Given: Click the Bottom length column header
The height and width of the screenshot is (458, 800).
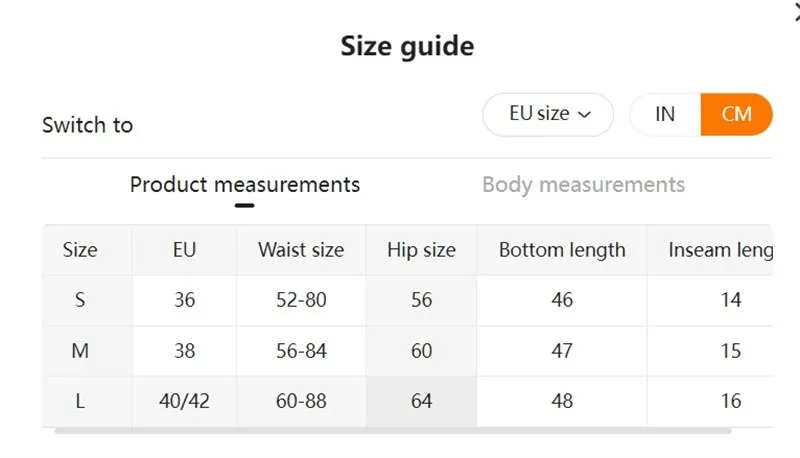Looking at the screenshot, I should [x=562, y=250].
